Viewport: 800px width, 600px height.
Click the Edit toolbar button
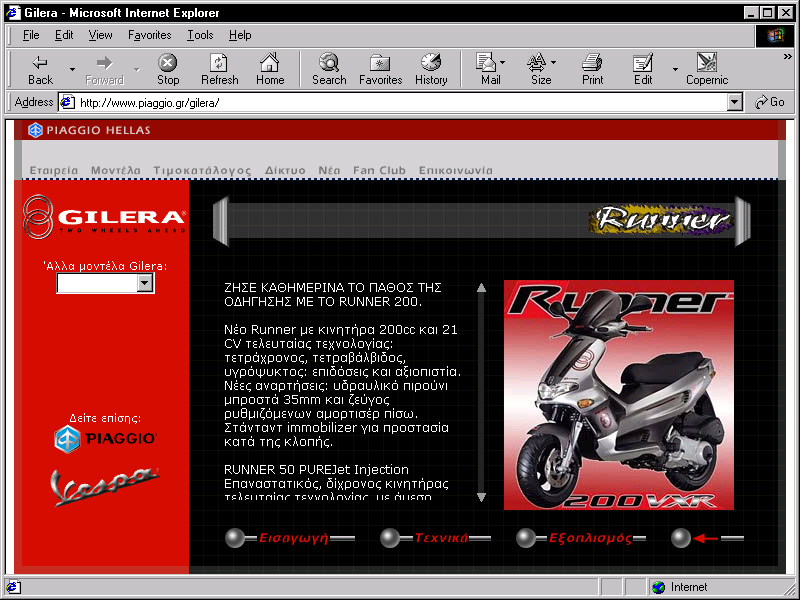pyautogui.click(x=643, y=69)
